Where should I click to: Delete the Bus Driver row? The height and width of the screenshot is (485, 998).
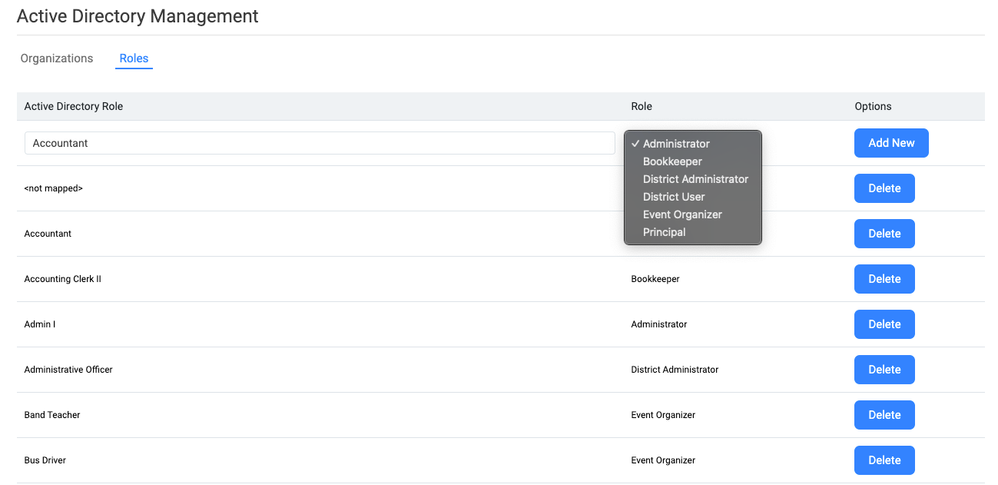point(884,460)
